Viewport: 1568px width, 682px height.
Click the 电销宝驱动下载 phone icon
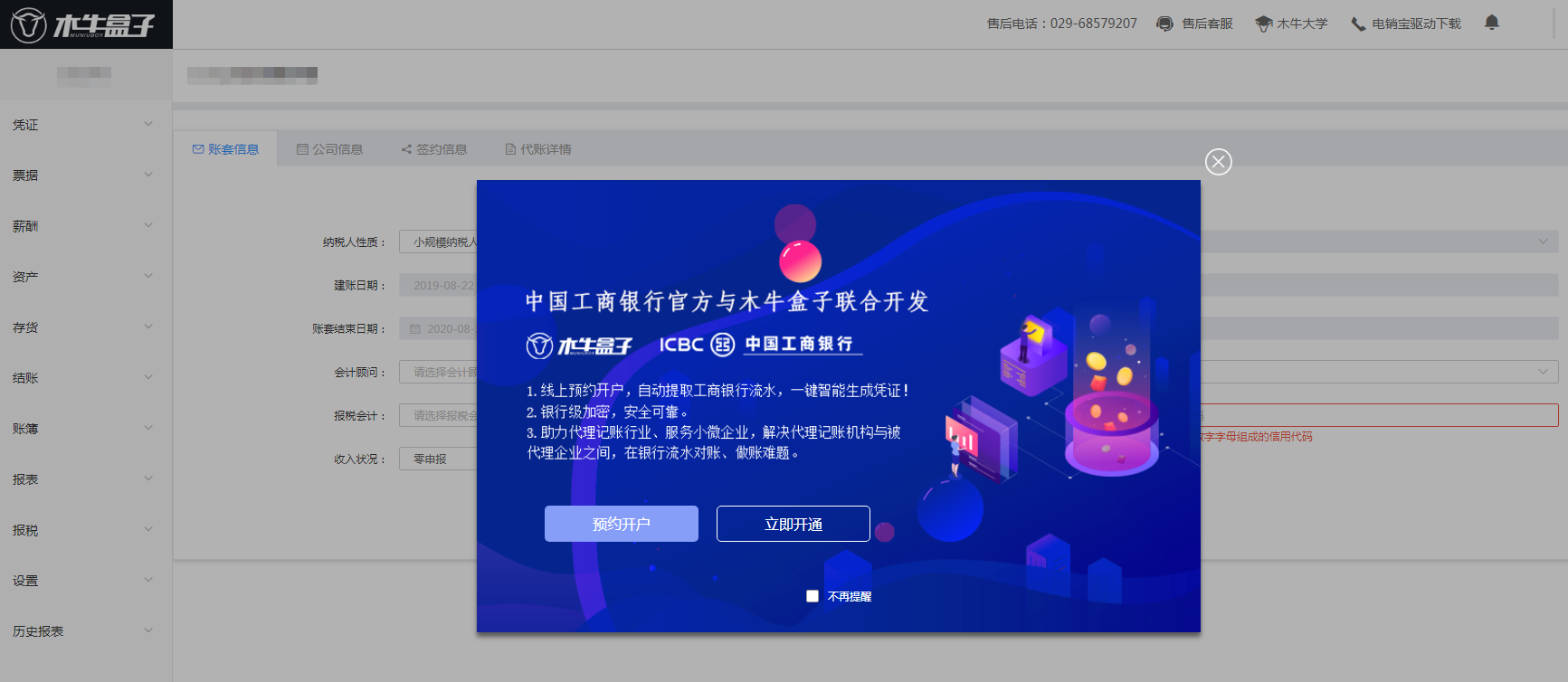pyautogui.click(x=1358, y=24)
